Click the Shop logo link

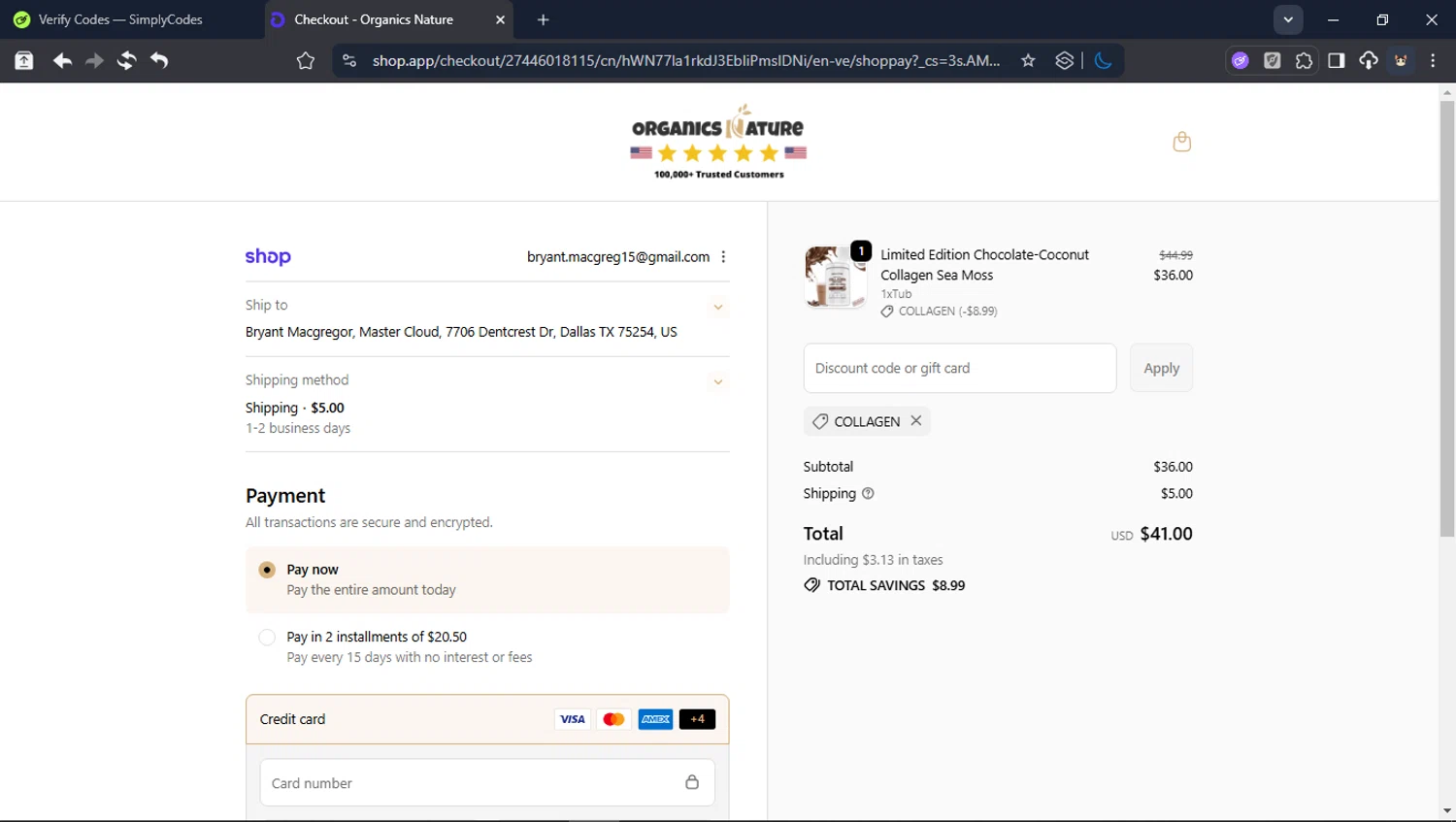[268, 256]
